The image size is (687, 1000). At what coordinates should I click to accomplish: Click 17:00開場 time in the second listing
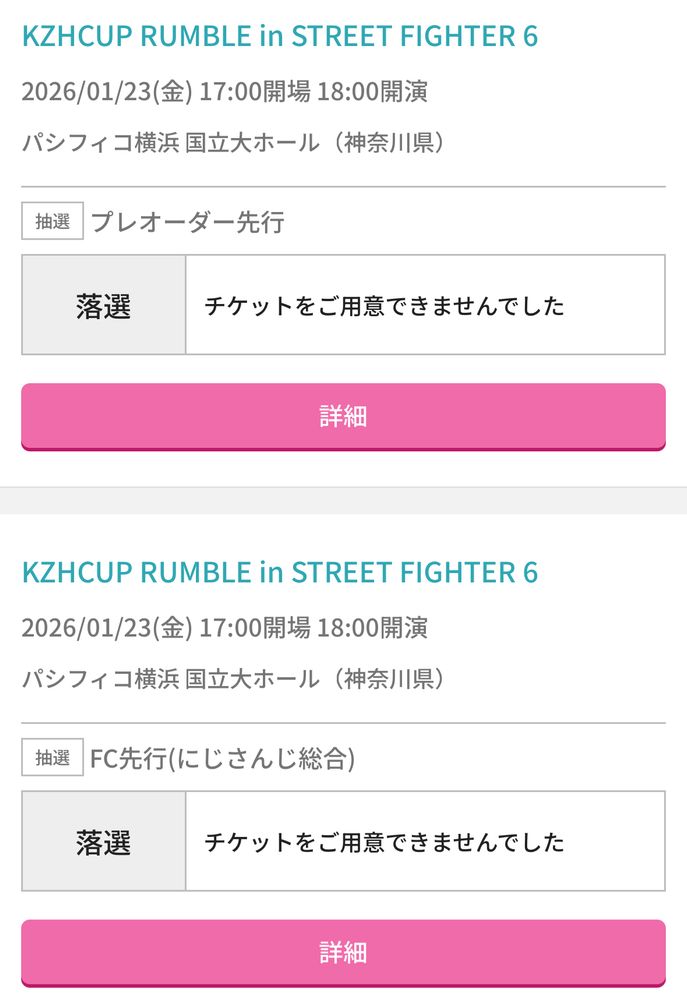[x=255, y=628]
